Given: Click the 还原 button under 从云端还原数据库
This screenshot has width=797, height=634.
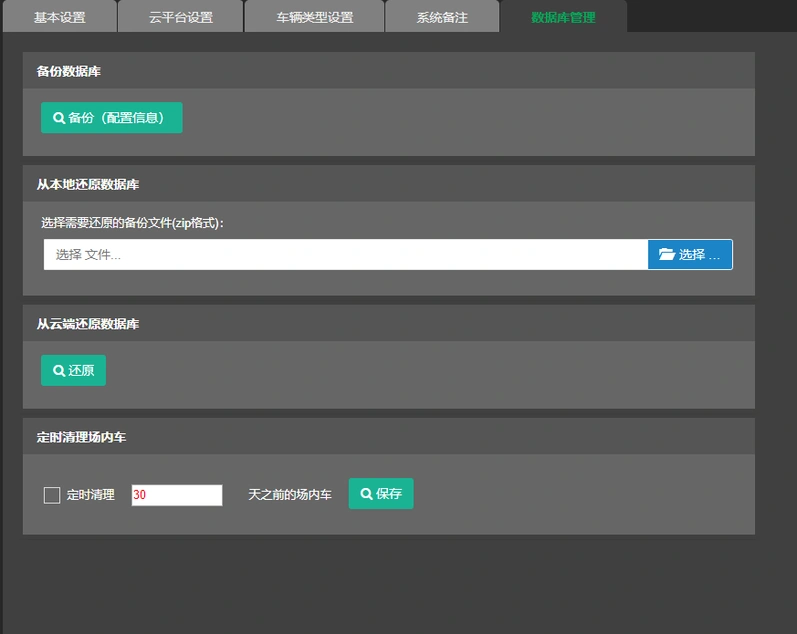Looking at the screenshot, I should [73, 370].
